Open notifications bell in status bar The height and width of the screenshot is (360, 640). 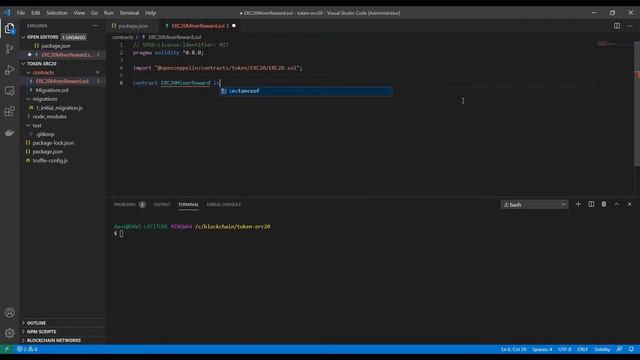631,349
